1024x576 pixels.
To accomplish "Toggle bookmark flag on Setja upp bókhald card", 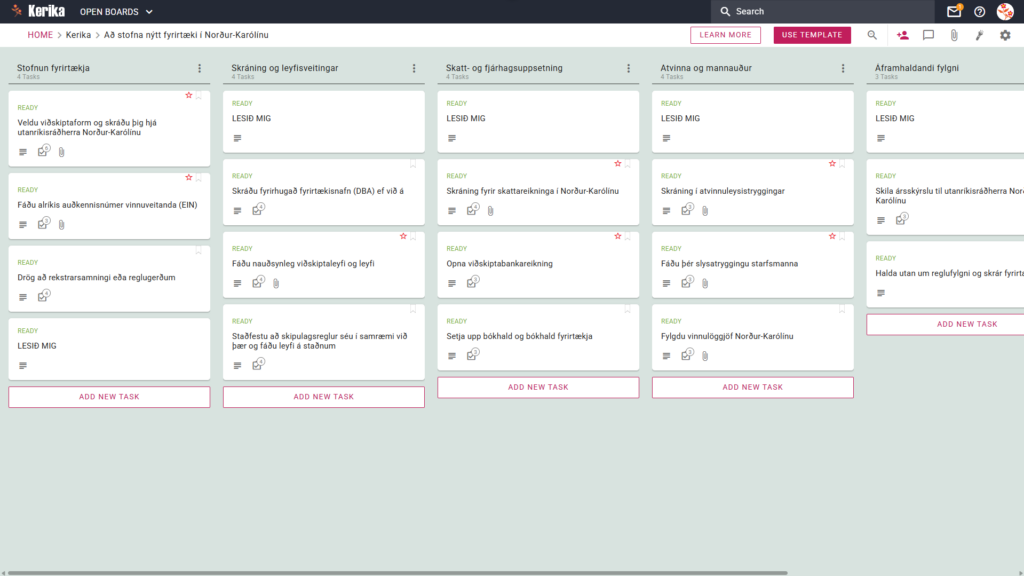I will (x=628, y=309).
